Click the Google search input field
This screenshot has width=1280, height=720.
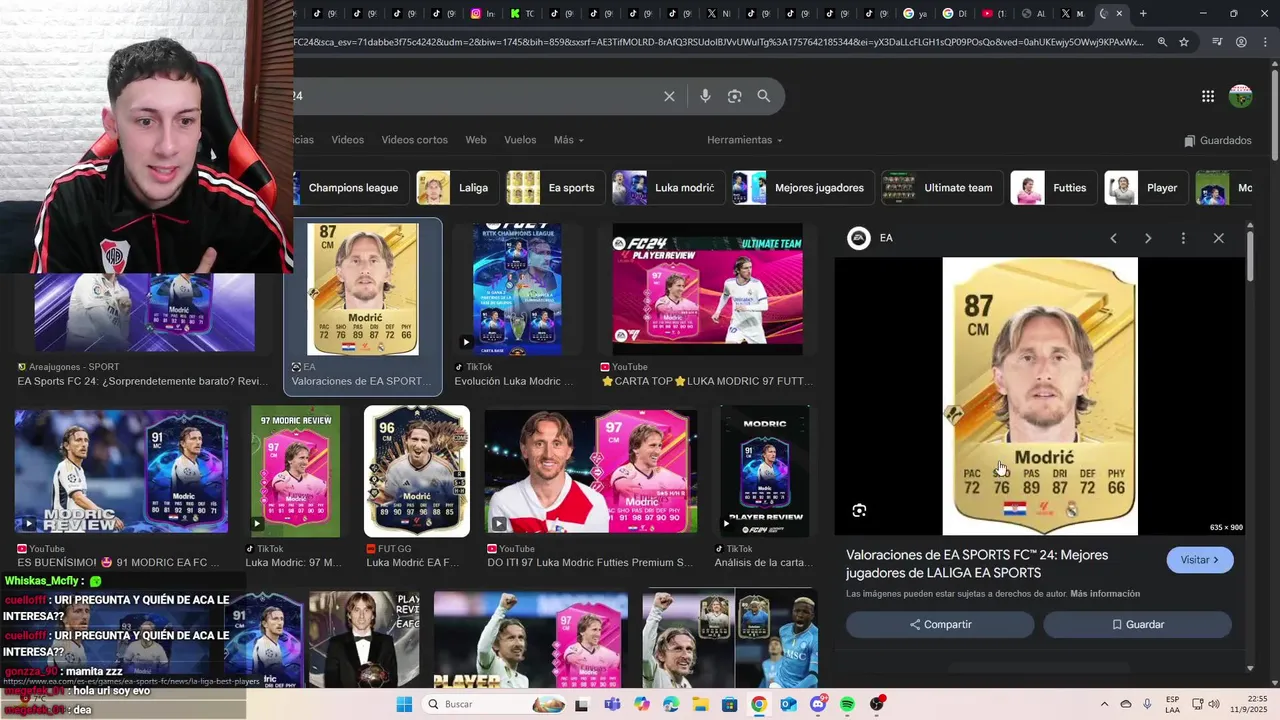pos(475,96)
